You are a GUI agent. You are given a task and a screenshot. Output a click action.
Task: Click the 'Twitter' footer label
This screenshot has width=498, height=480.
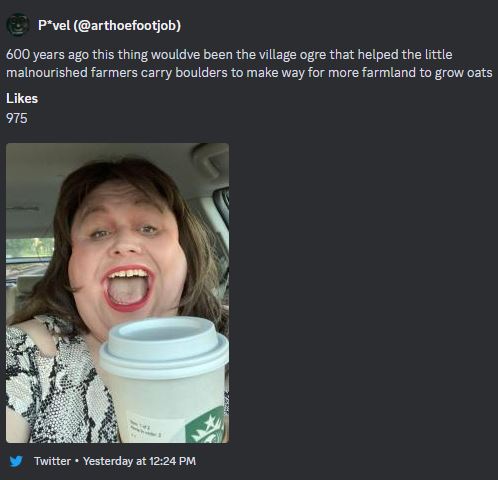click(52, 461)
